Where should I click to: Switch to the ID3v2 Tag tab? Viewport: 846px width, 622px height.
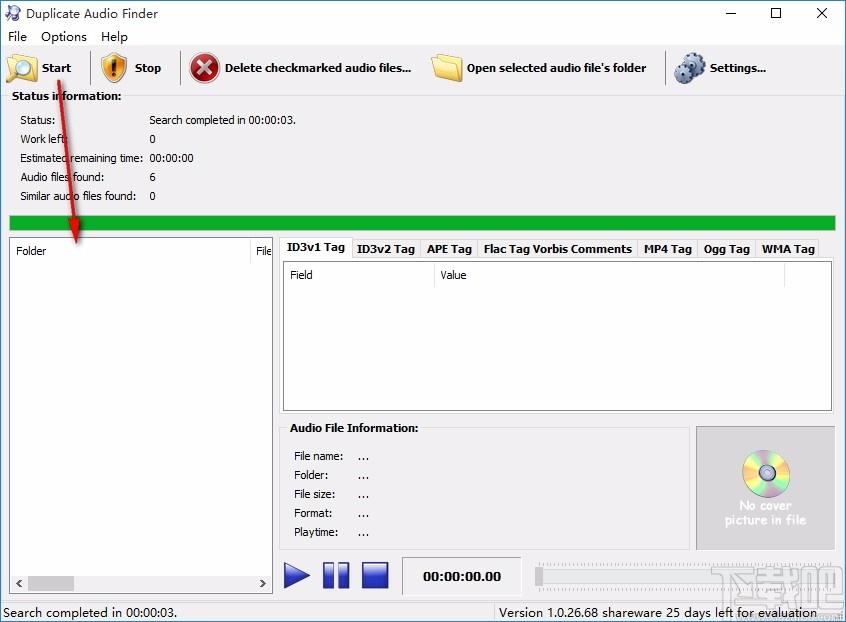(x=386, y=249)
